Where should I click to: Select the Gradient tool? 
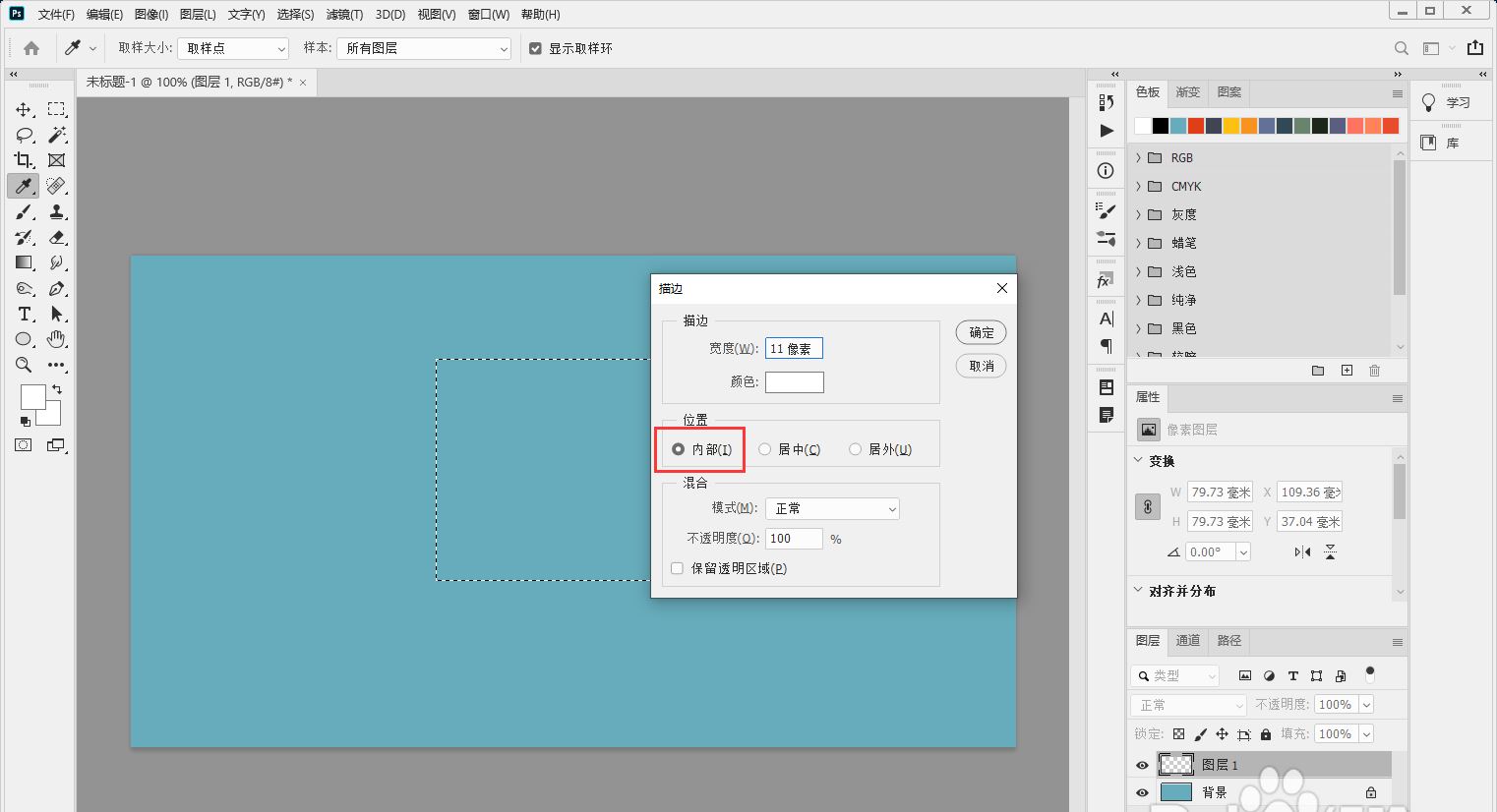[x=24, y=262]
